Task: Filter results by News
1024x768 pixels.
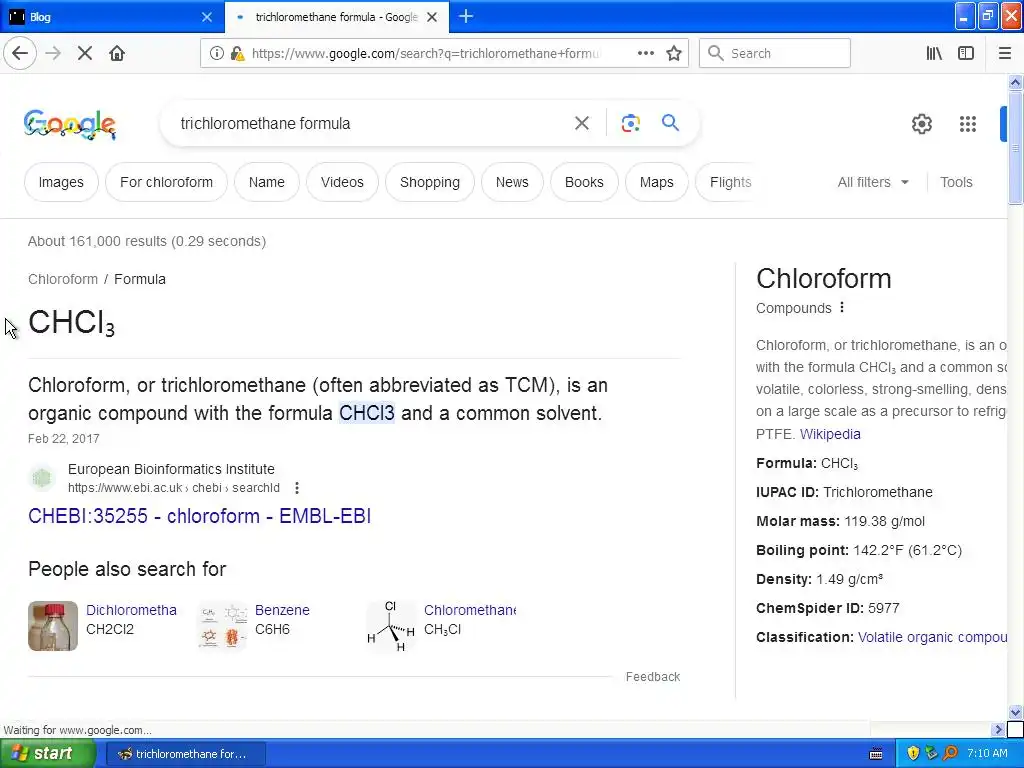Action: point(512,182)
